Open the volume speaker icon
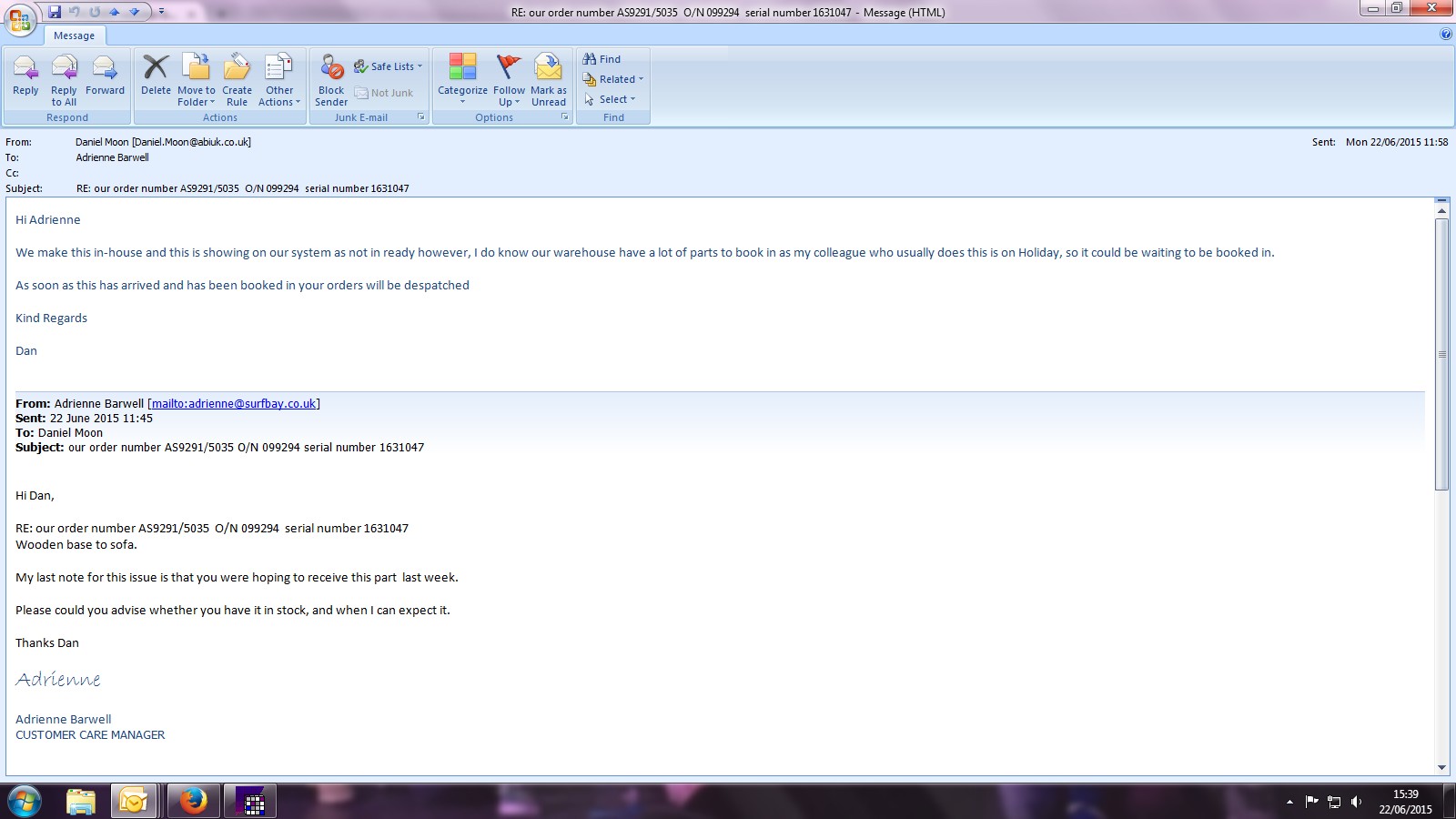1456x819 pixels. (1356, 802)
